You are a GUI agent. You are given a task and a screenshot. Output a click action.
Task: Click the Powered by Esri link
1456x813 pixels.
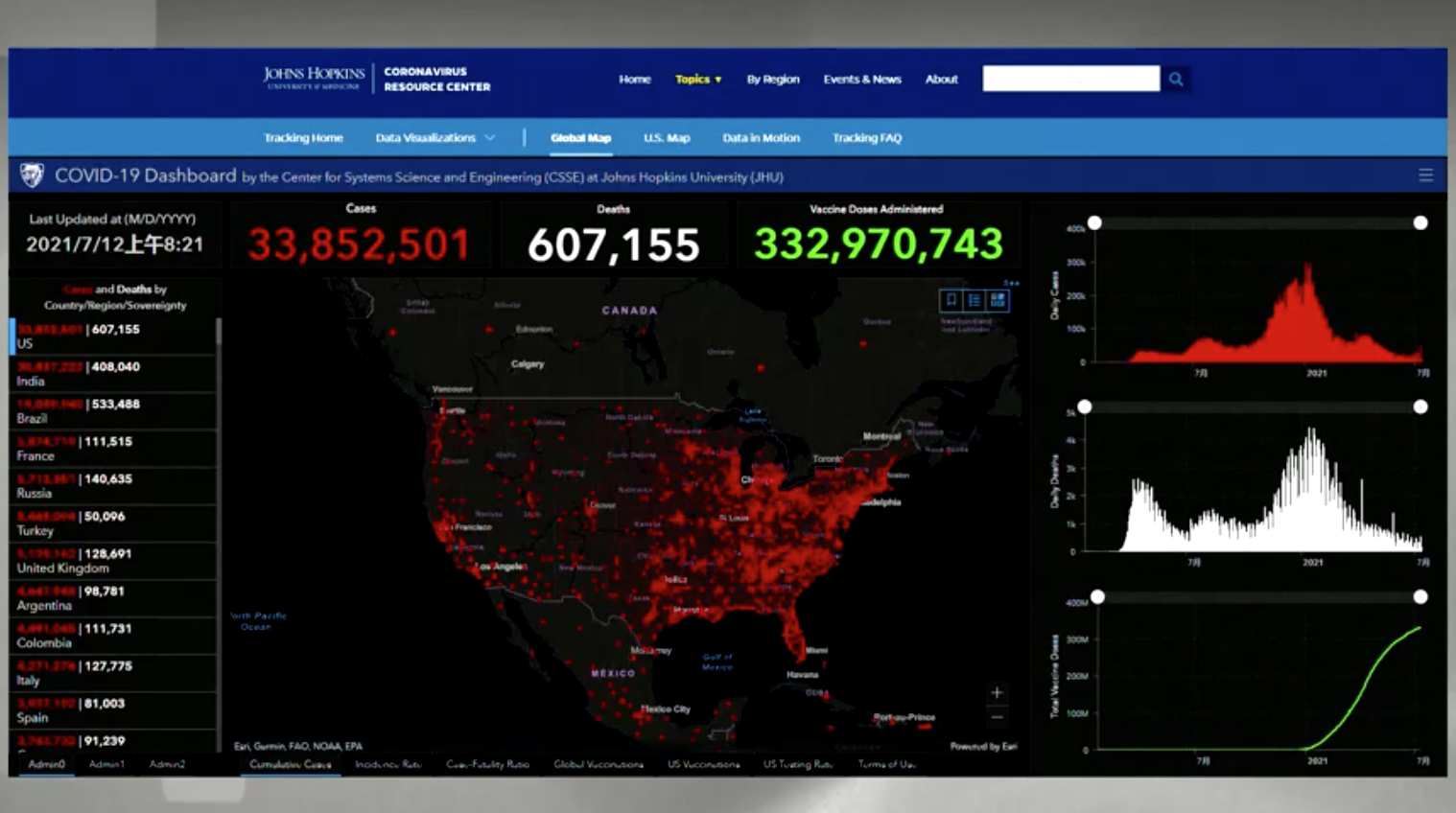[983, 746]
